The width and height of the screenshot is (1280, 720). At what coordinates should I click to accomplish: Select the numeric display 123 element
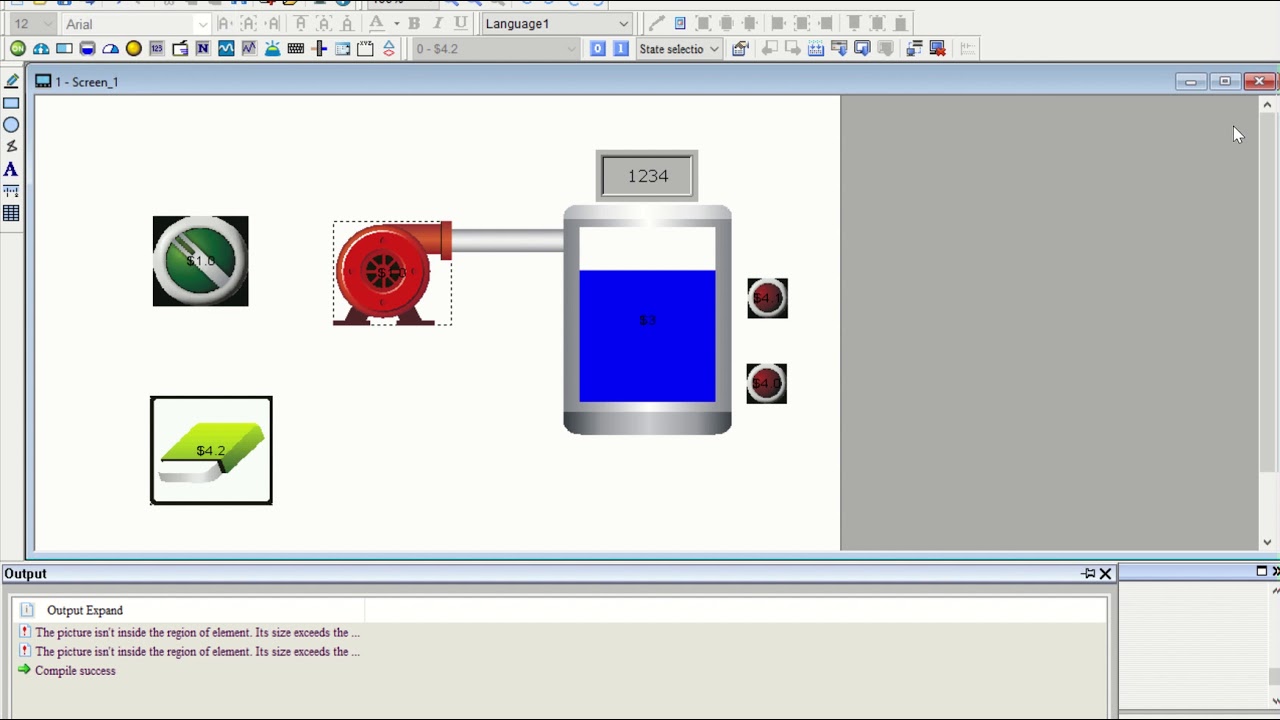click(x=156, y=48)
